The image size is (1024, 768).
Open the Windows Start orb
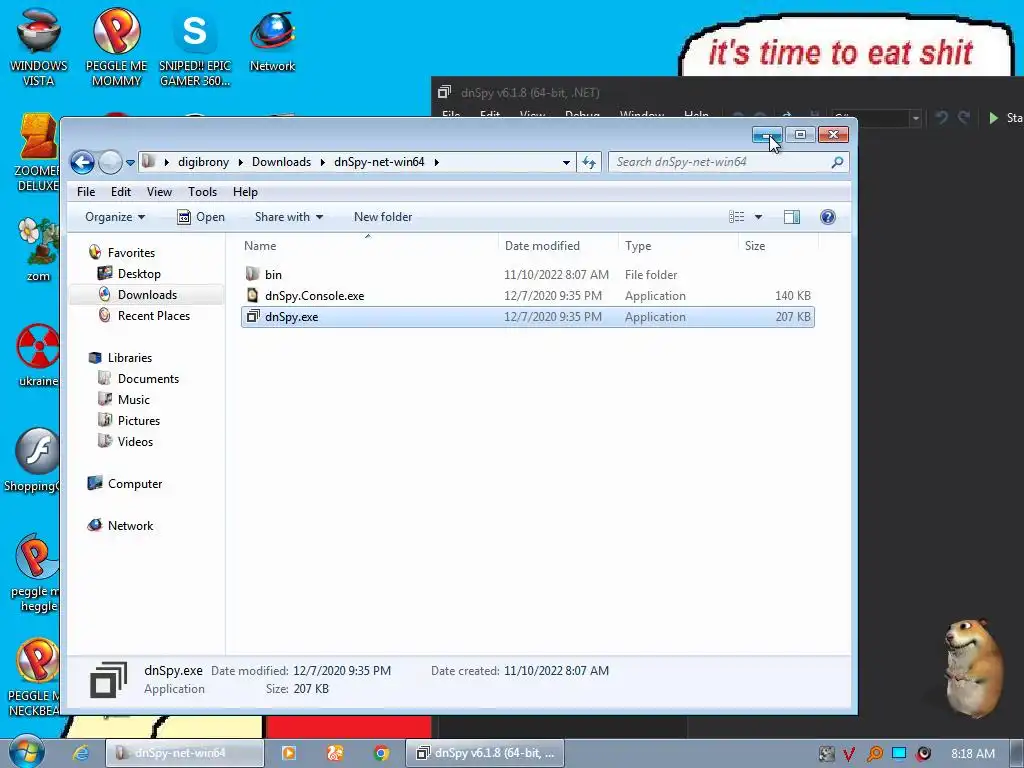27,752
